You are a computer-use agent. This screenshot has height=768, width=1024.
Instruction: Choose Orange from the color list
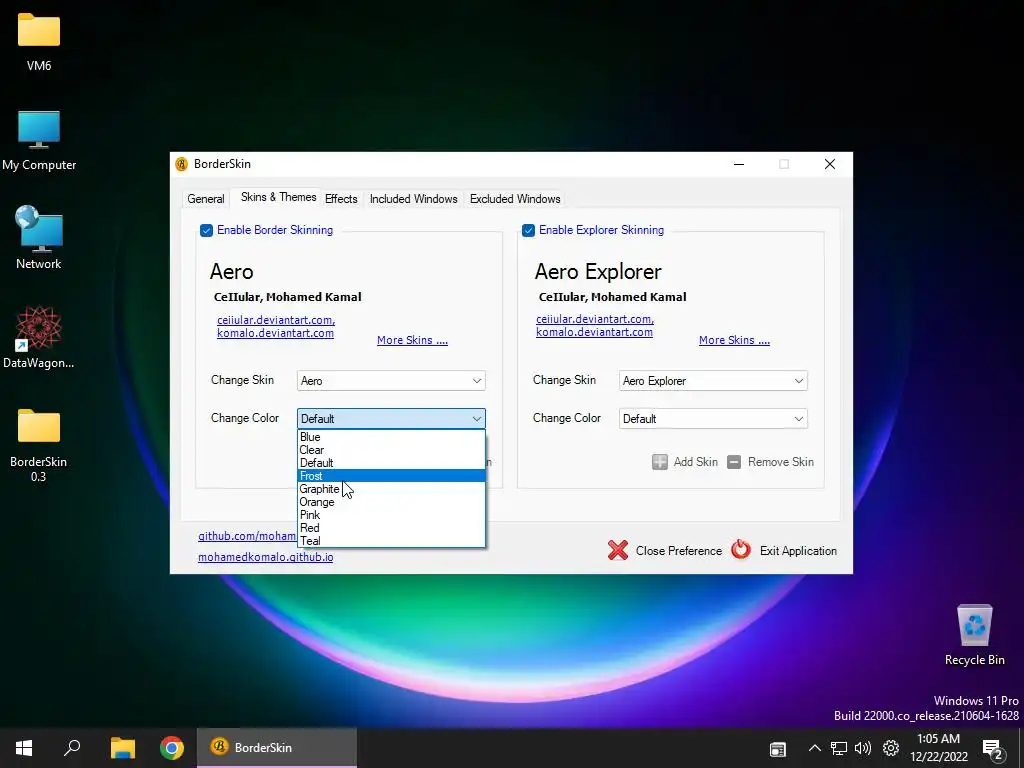[391, 502]
